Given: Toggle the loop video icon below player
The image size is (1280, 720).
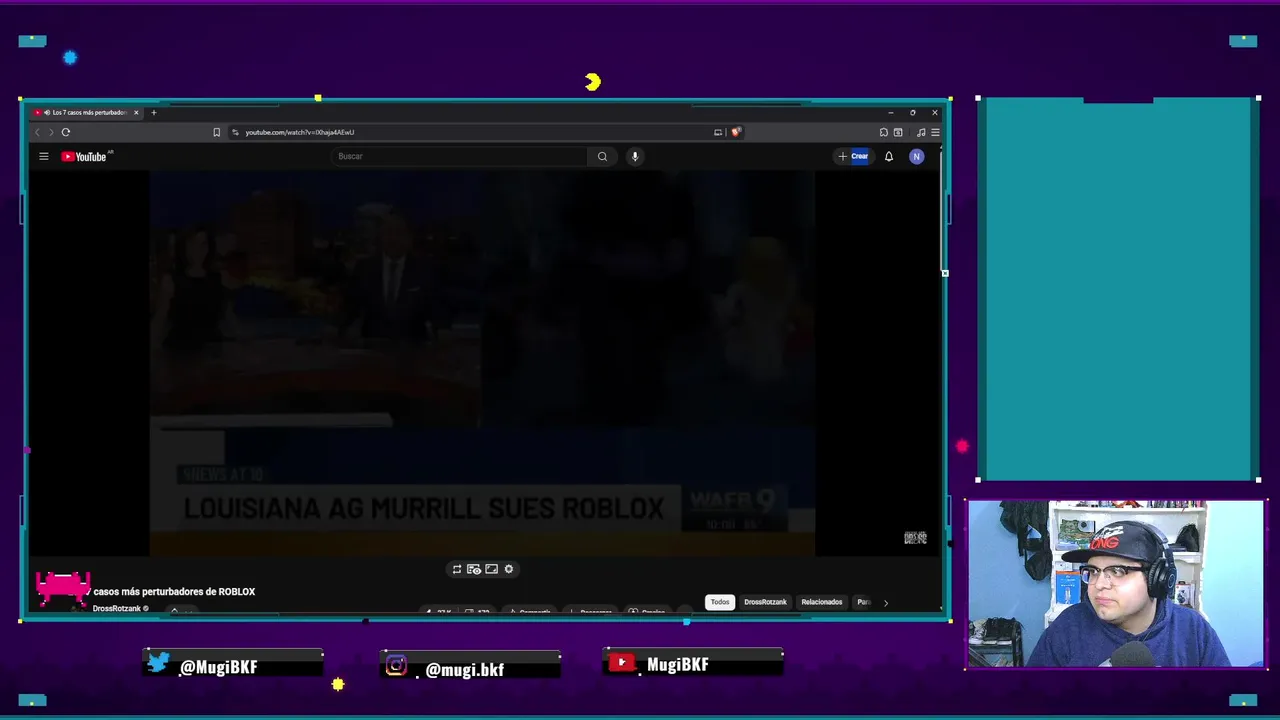Looking at the screenshot, I should click(457, 569).
